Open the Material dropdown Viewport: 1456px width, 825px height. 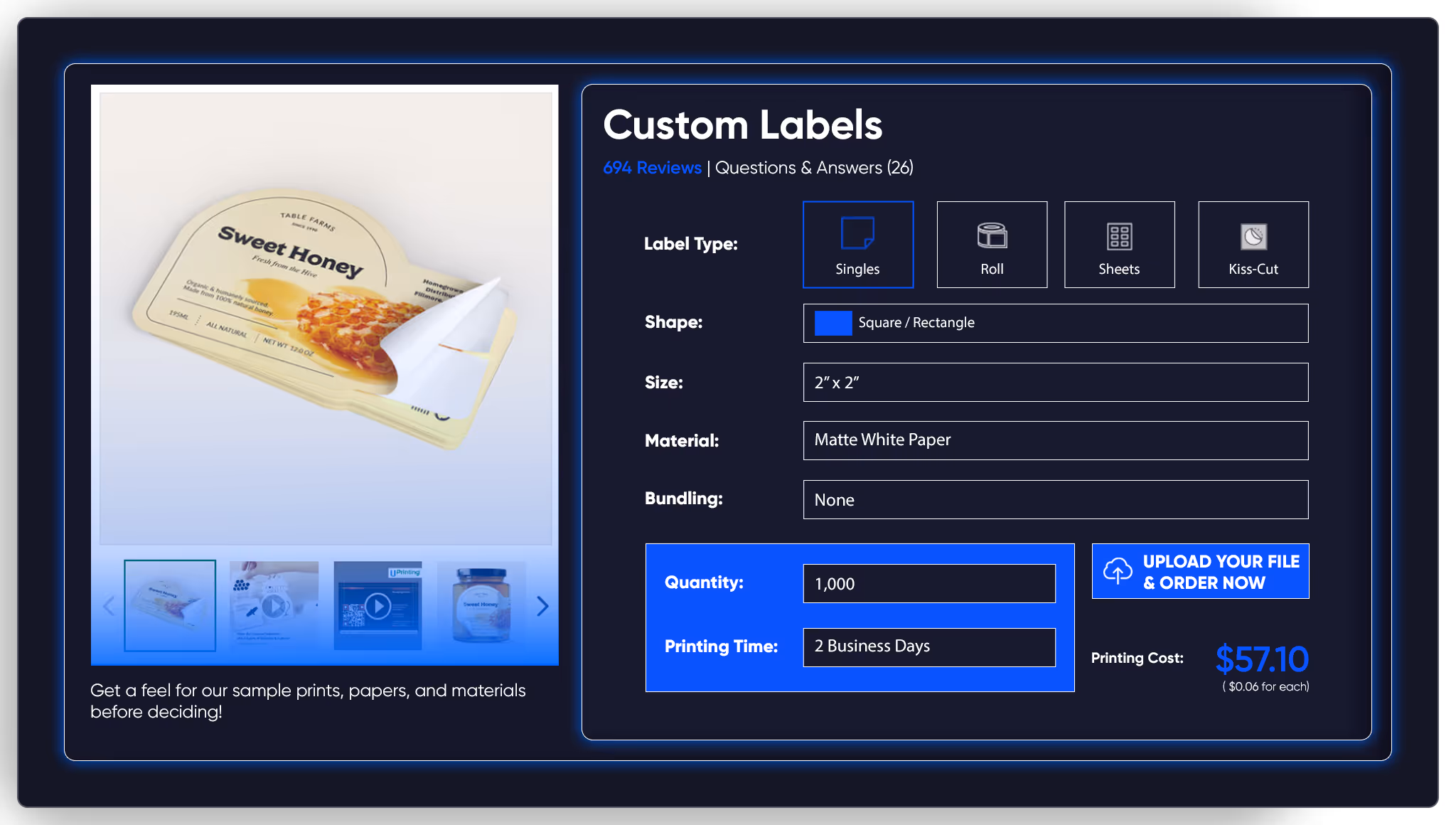tap(1055, 440)
